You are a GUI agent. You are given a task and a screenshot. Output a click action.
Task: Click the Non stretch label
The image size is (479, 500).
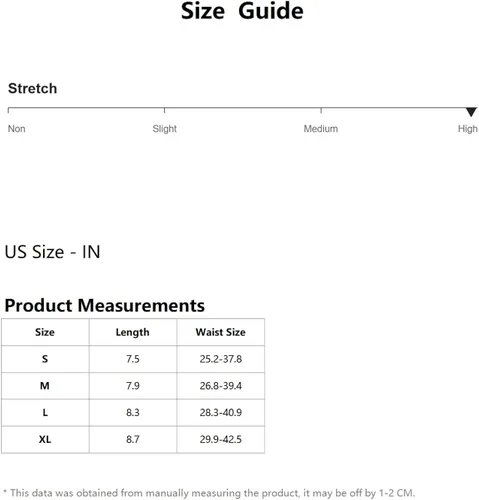(17, 129)
